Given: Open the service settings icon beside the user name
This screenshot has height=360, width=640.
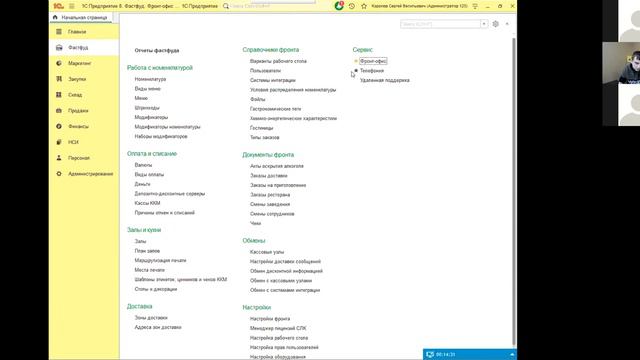Looking at the screenshot, I should click(475, 6).
